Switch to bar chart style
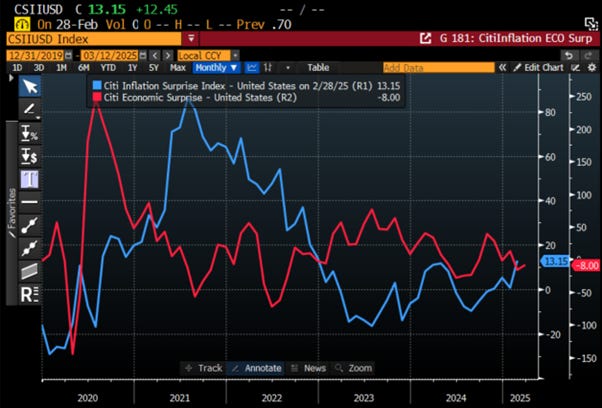 (x=268, y=68)
